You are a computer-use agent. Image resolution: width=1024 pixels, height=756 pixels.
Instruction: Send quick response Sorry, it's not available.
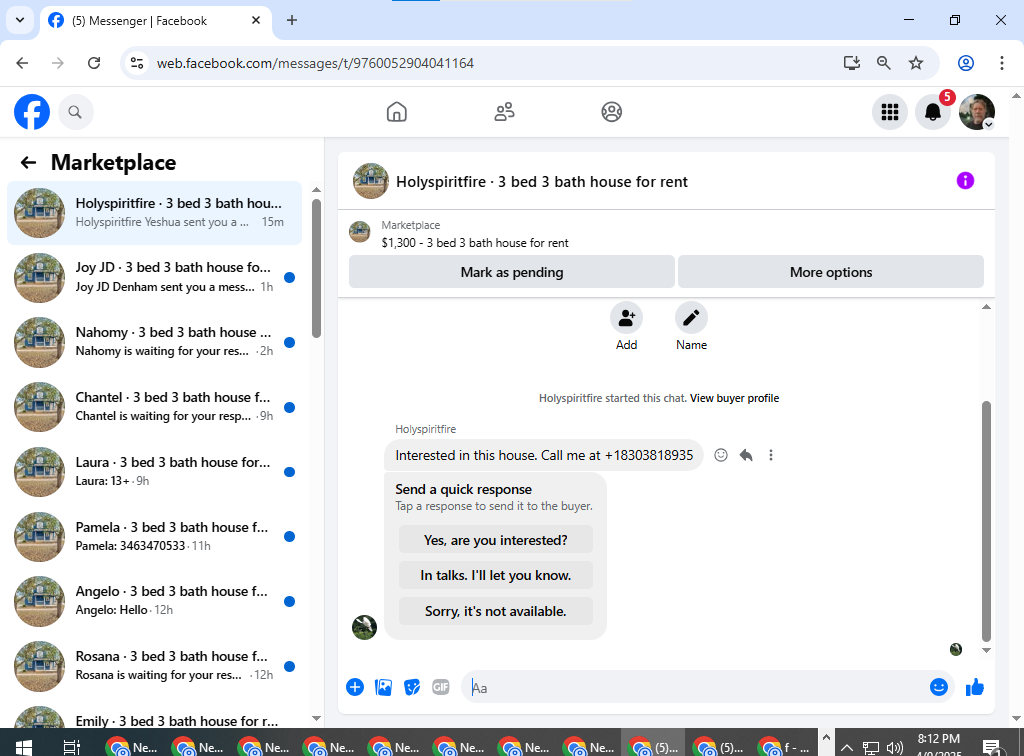(496, 611)
